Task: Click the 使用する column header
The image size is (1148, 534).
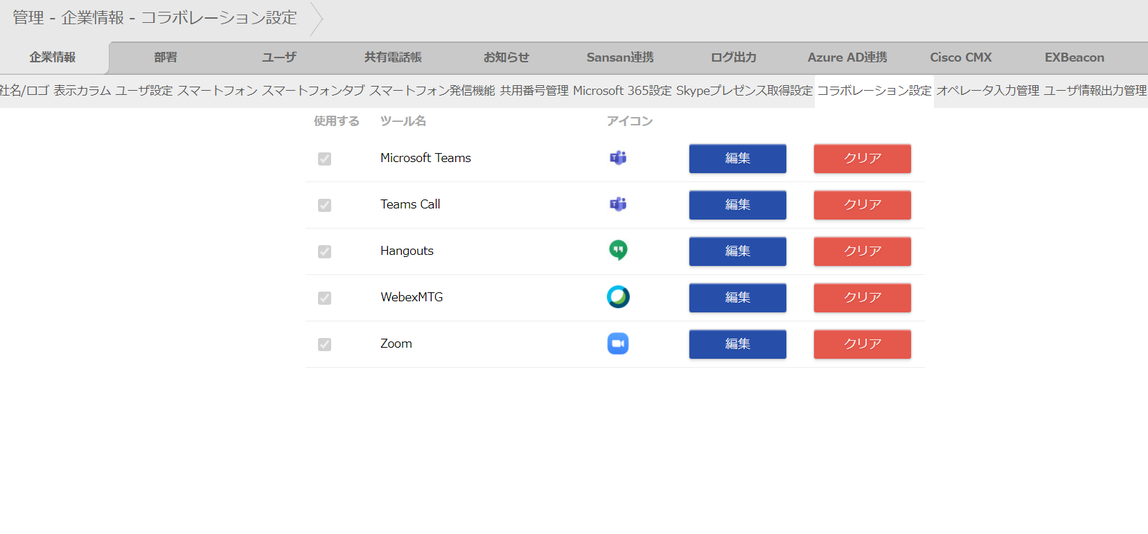Action: pyautogui.click(x=336, y=122)
